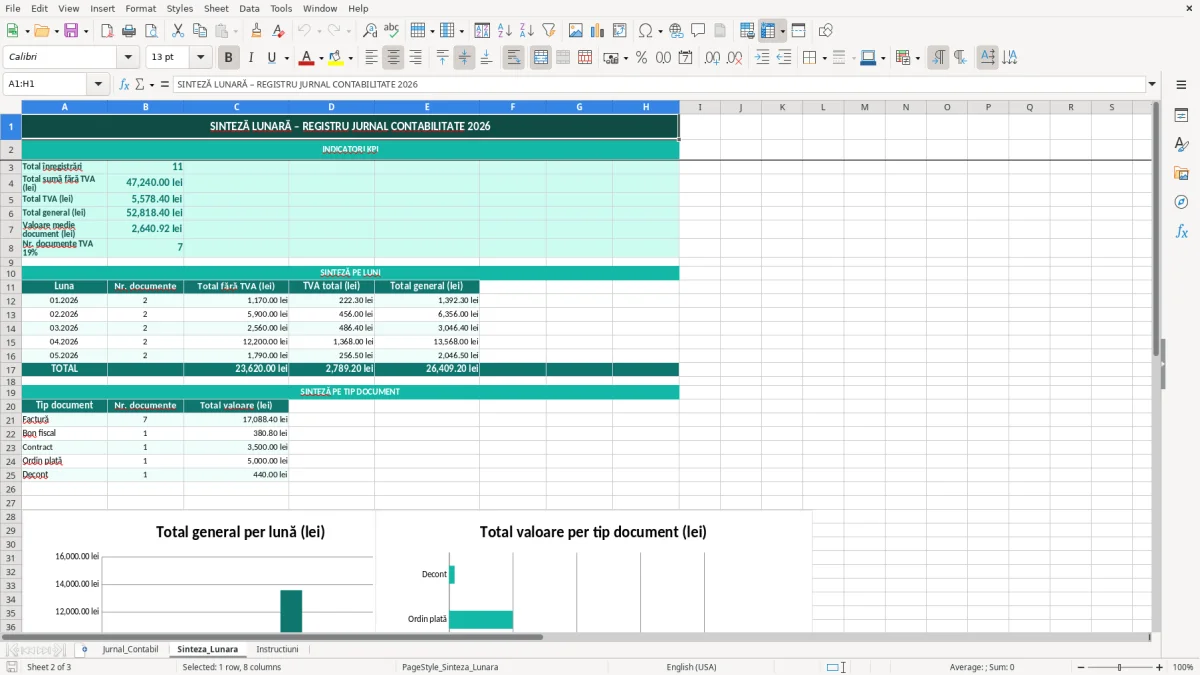This screenshot has width=1200, height=675.
Task: Select the Clone Formatting paintbrush
Action: 257,31
